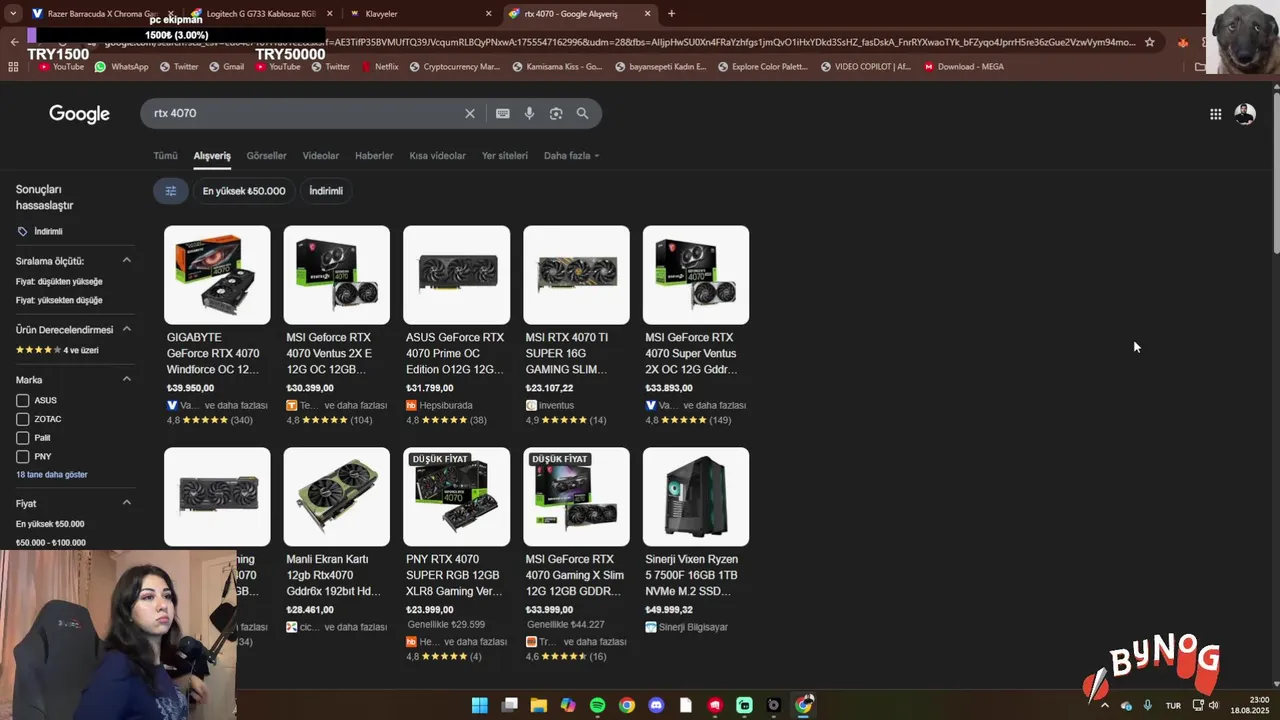Switch to the Klavyeler browser tab
Image resolution: width=1280 pixels, height=720 pixels.
tap(420, 14)
